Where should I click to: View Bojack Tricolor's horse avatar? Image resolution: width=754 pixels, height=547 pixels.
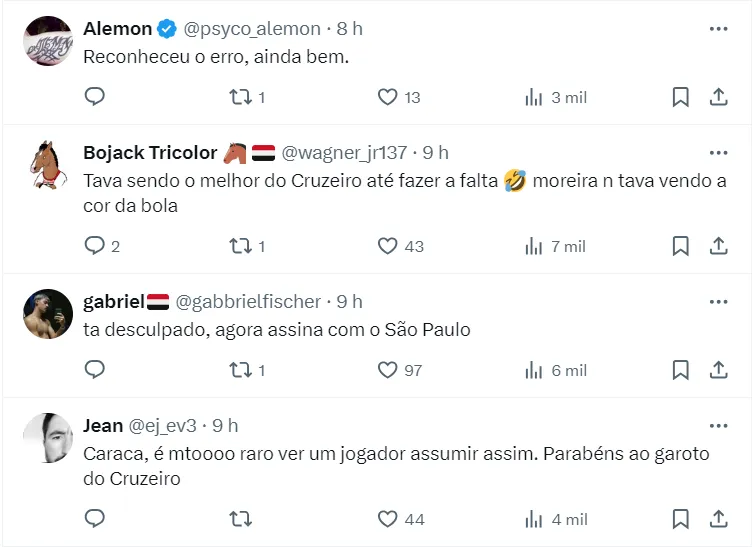point(48,166)
